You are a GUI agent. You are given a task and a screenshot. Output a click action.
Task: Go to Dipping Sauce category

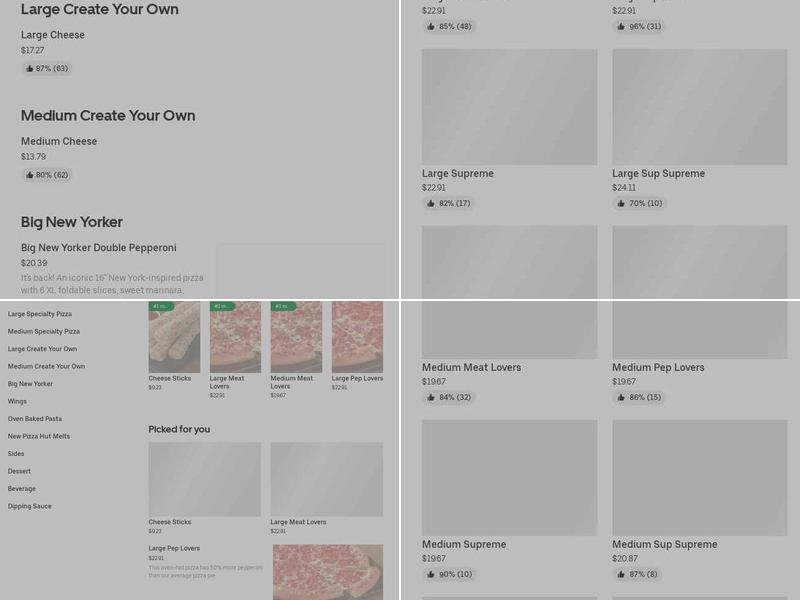tap(30, 506)
